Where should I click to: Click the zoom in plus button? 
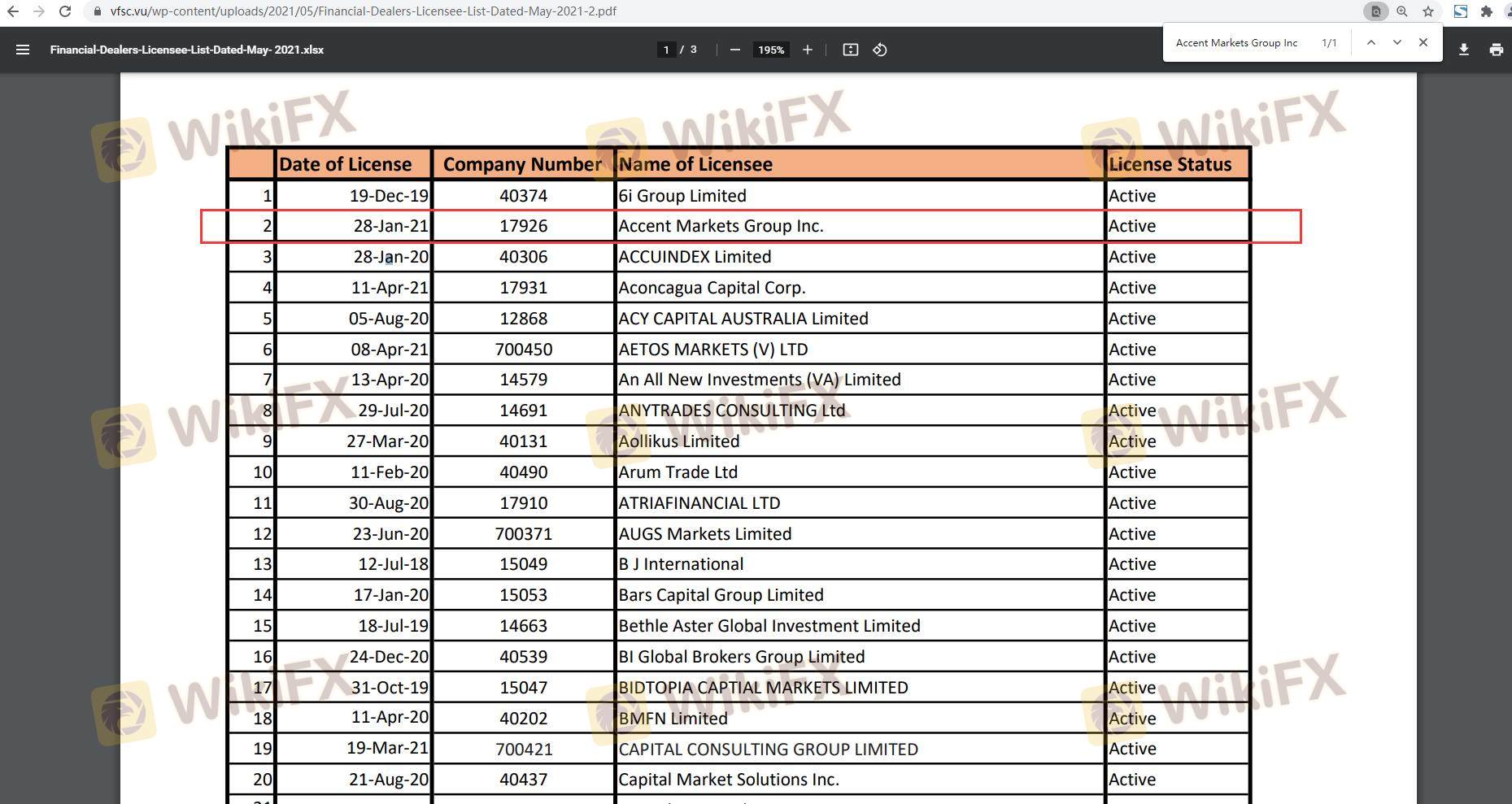coord(807,50)
